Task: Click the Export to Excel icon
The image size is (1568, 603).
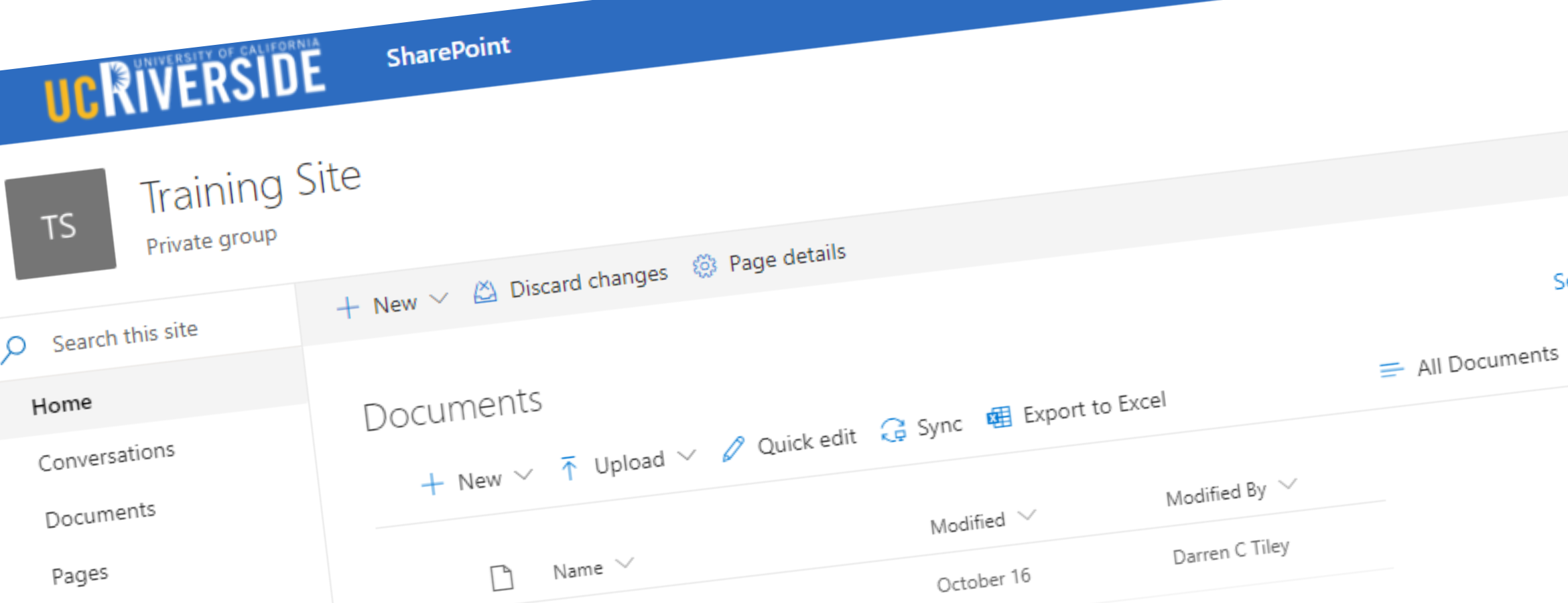Action: coord(998,418)
